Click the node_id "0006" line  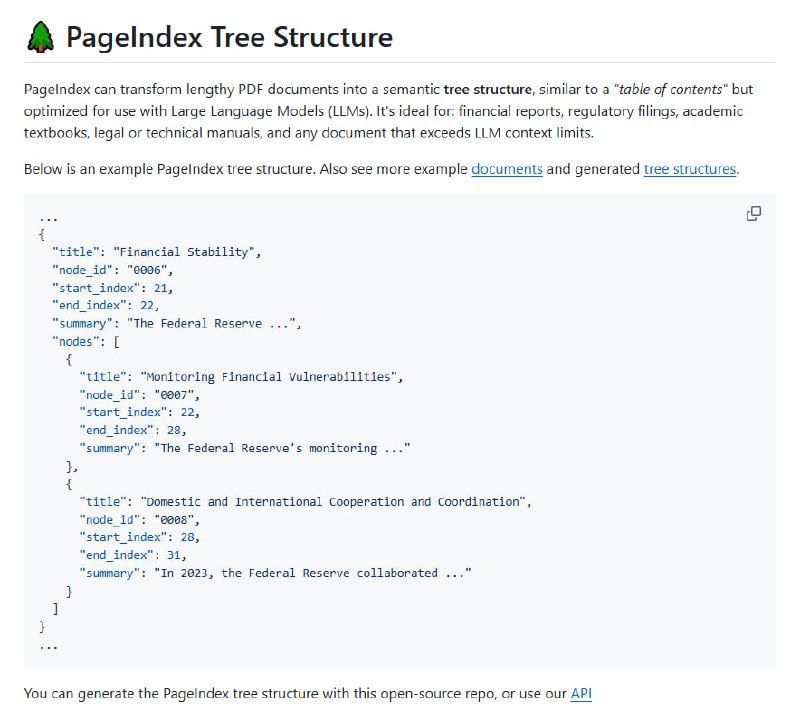[112, 270]
